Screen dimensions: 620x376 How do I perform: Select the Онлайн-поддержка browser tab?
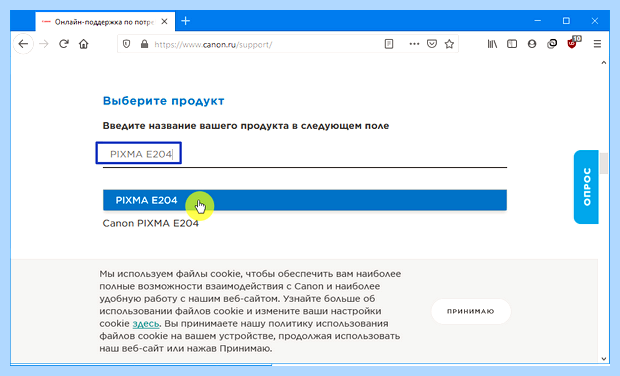point(105,22)
